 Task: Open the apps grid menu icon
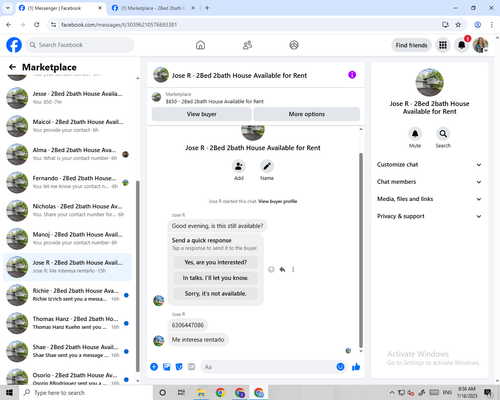[x=443, y=45]
